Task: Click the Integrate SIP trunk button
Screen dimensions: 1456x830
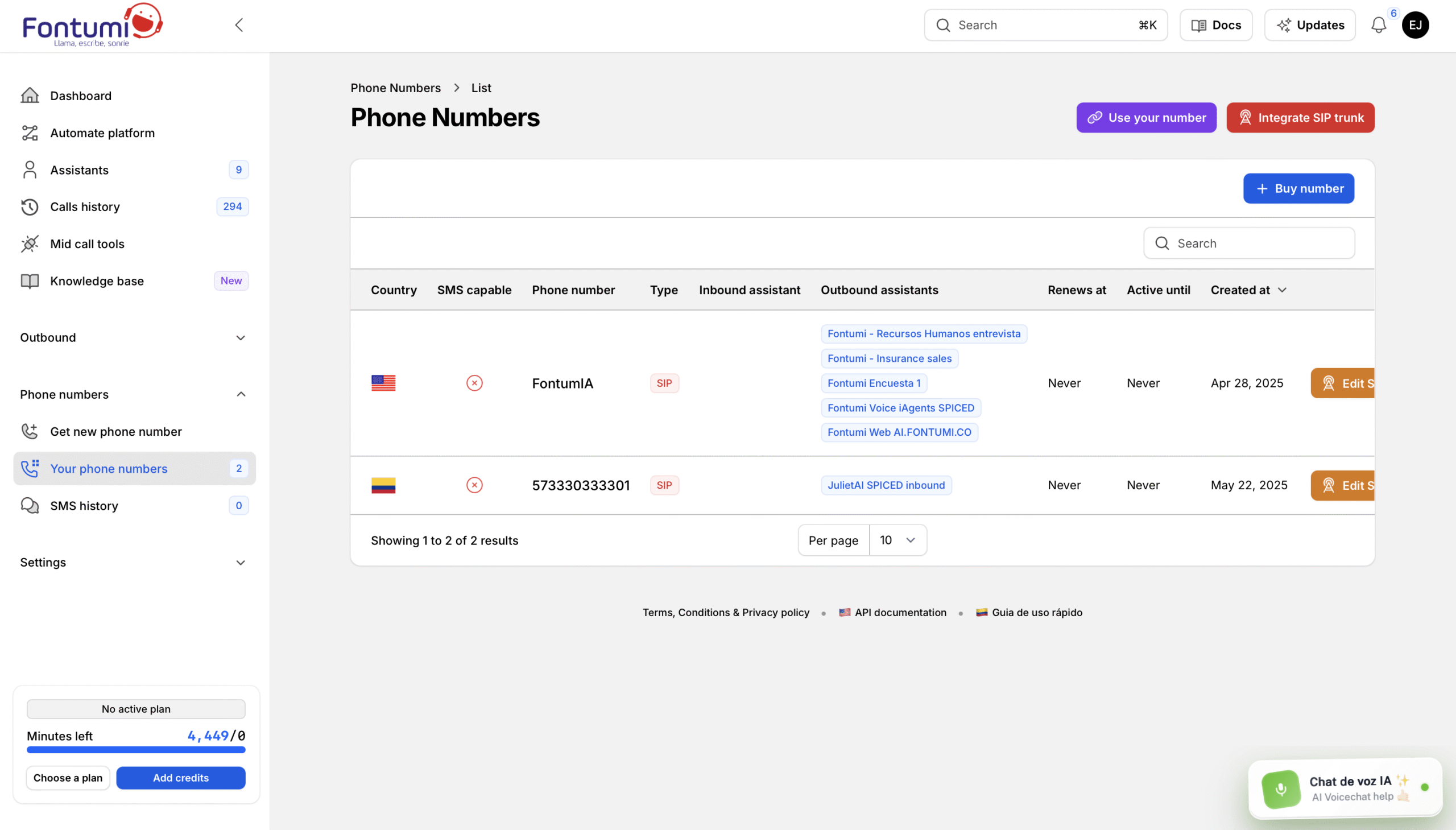Action: (1300, 118)
